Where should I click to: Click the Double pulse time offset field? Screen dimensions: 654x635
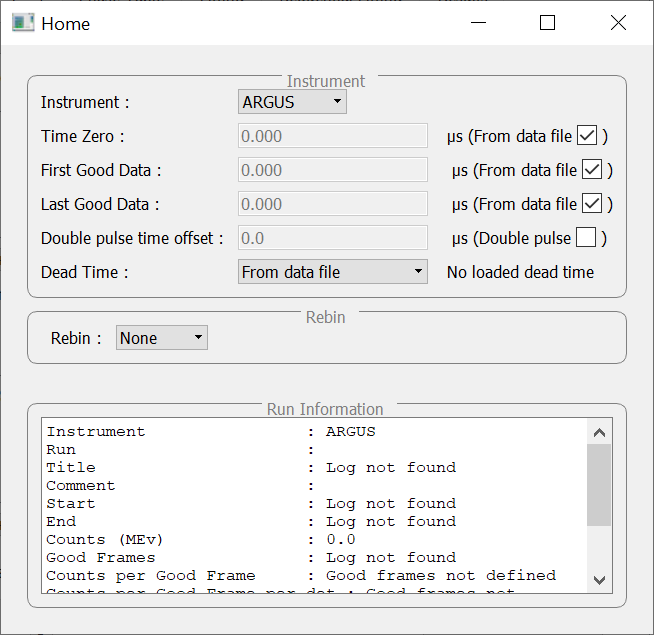(x=332, y=238)
